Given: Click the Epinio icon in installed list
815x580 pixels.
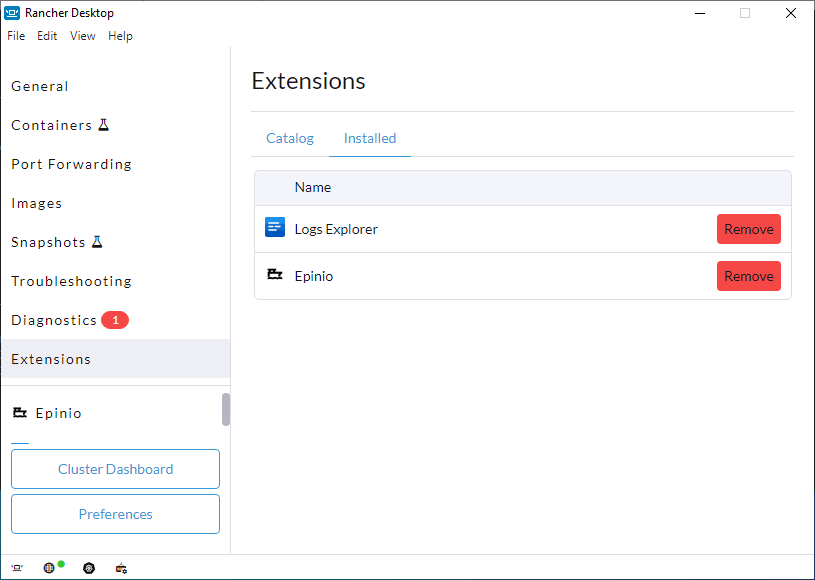Looking at the screenshot, I should coord(274,274).
